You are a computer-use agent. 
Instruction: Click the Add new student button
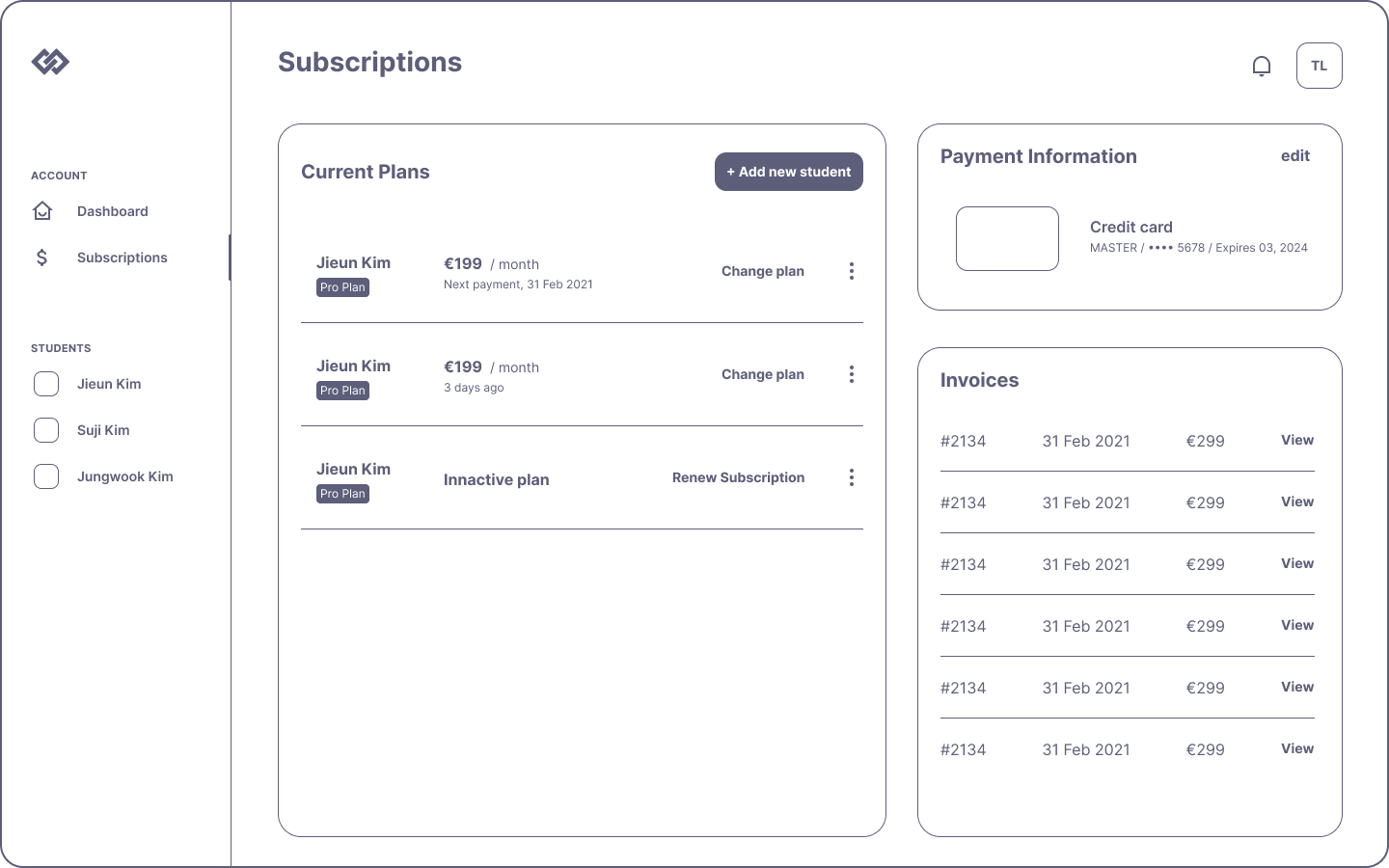tap(788, 172)
